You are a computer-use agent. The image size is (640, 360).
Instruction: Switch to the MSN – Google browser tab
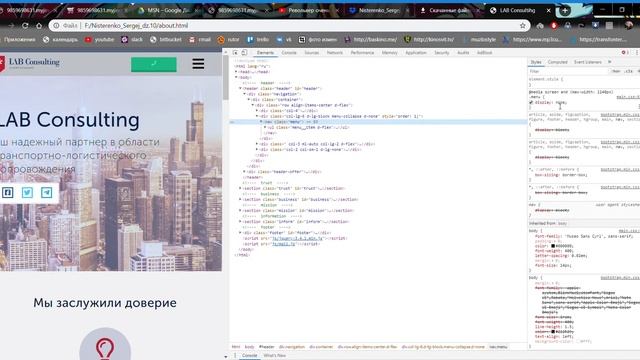pos(168,11)
